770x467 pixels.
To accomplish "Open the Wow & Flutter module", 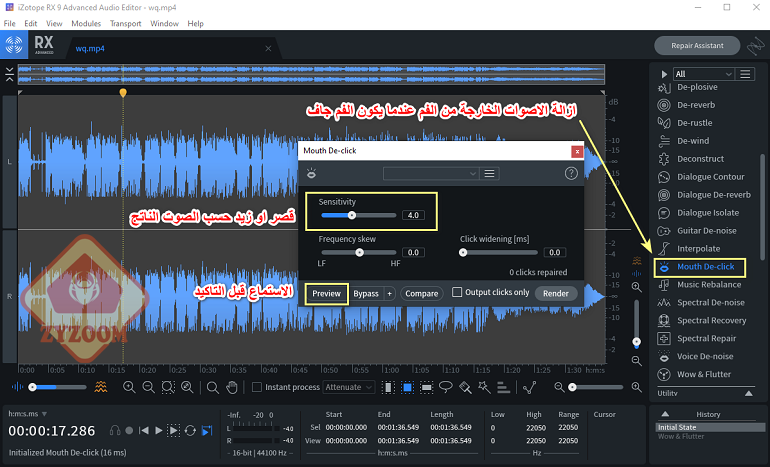I will pyautogui.click(x=703, y=374).
